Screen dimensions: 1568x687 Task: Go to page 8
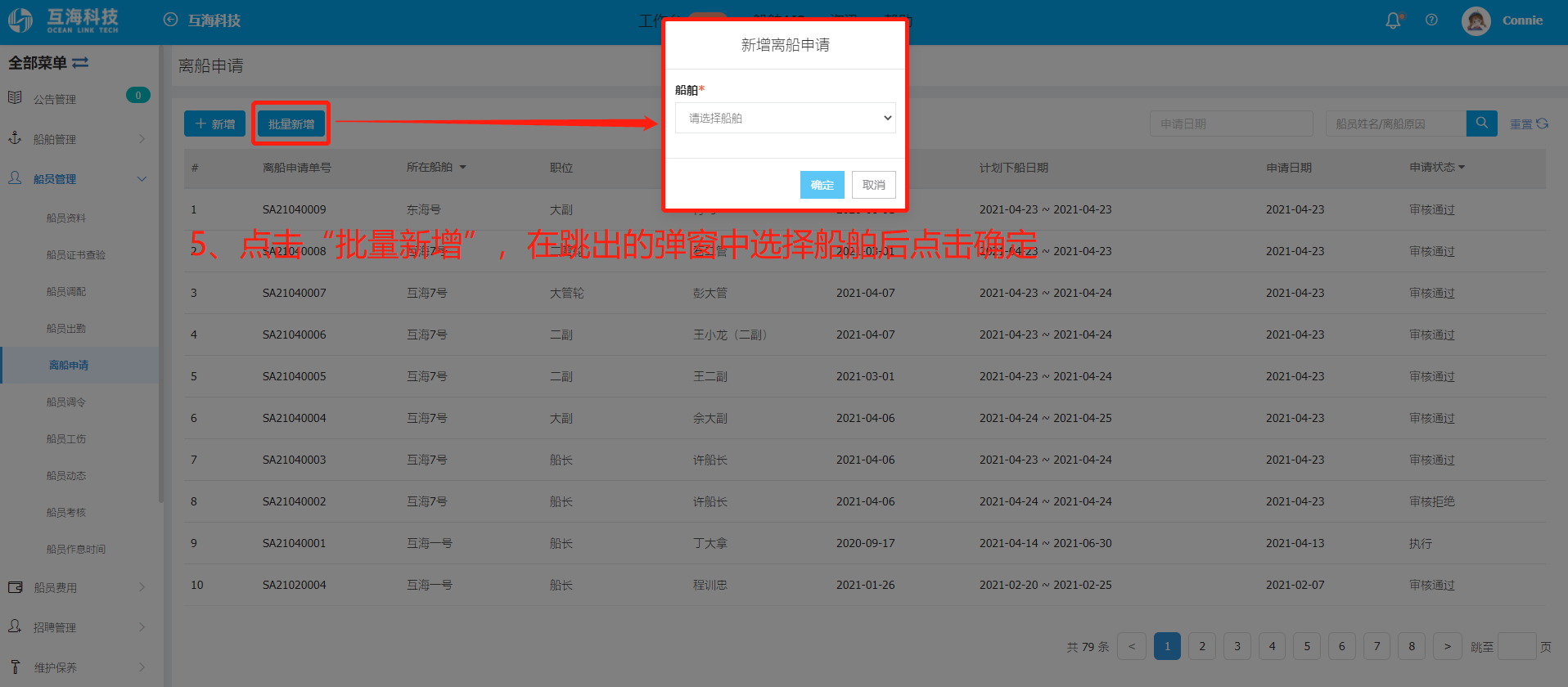tap(1412, 646)
